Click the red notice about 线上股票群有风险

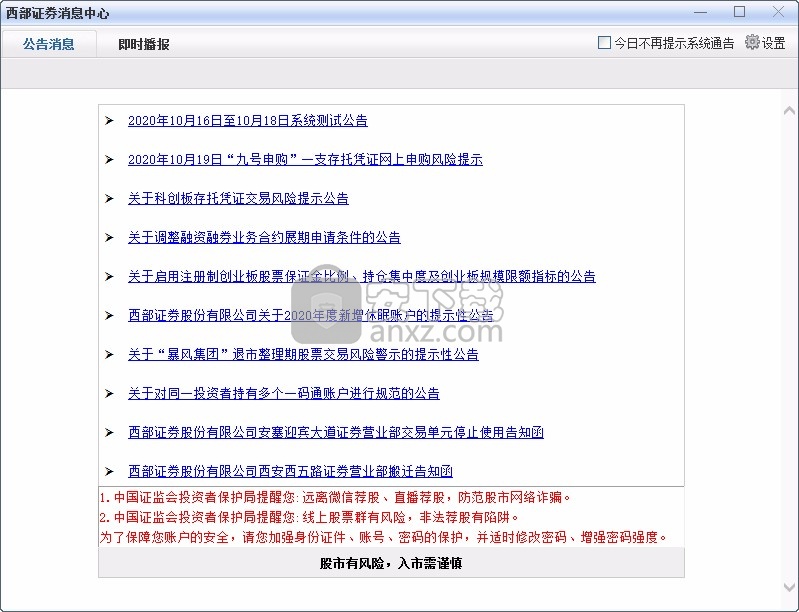click(x=309, y=518)
